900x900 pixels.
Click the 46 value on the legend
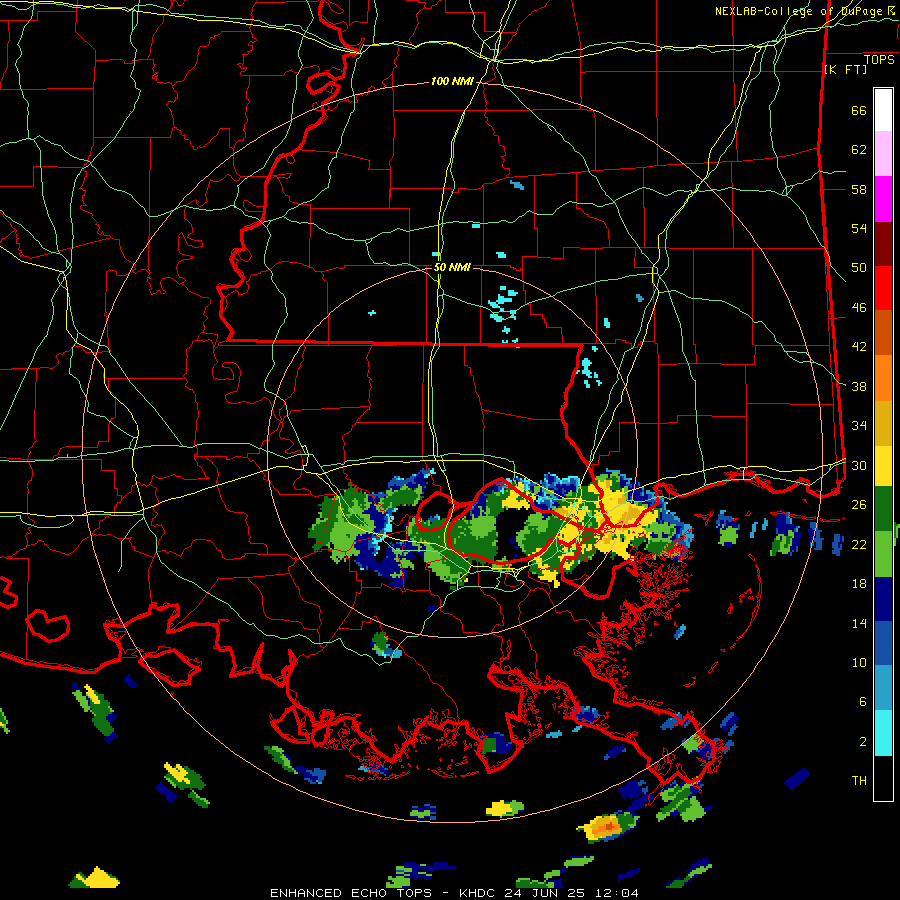859,308
